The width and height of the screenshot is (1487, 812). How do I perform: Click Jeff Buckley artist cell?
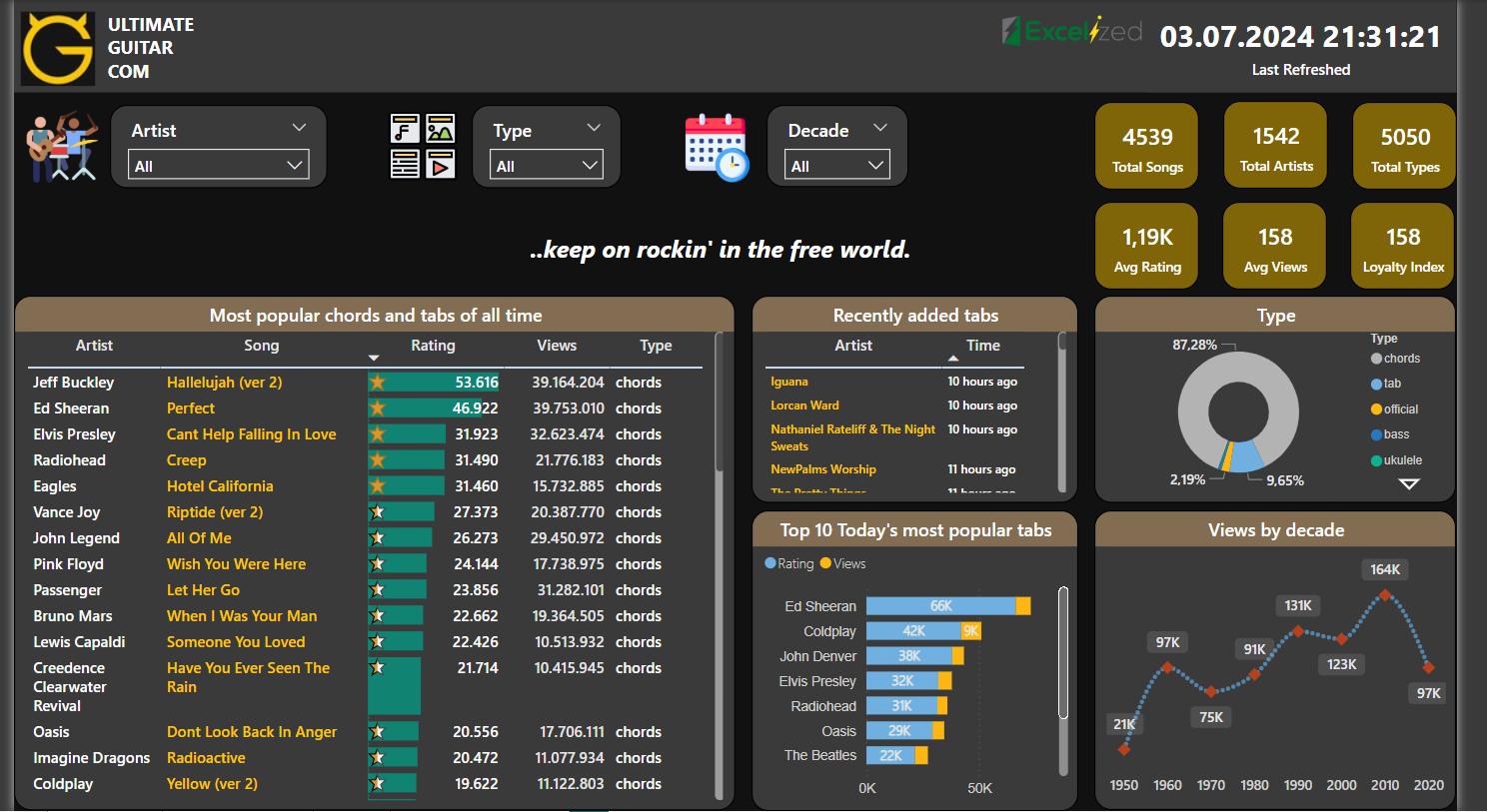[x=73, y=383]
